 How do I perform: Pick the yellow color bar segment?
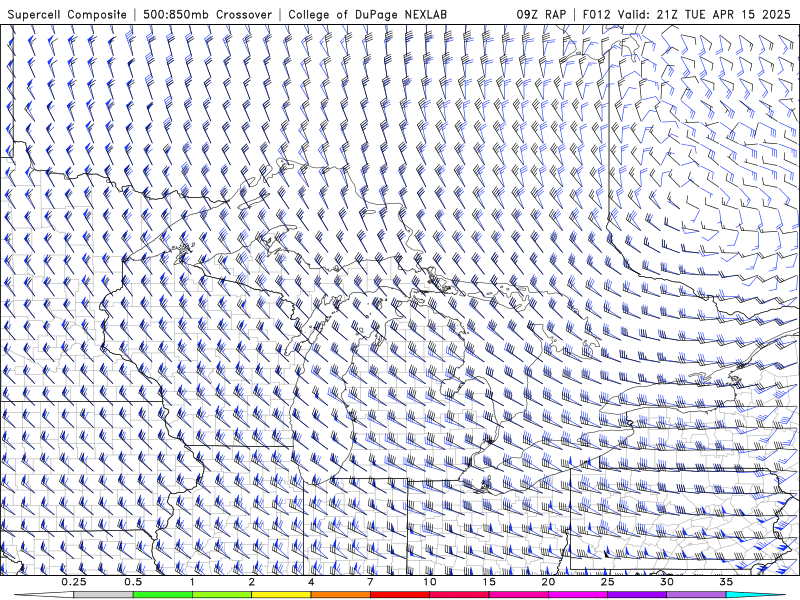click(281, 595)
